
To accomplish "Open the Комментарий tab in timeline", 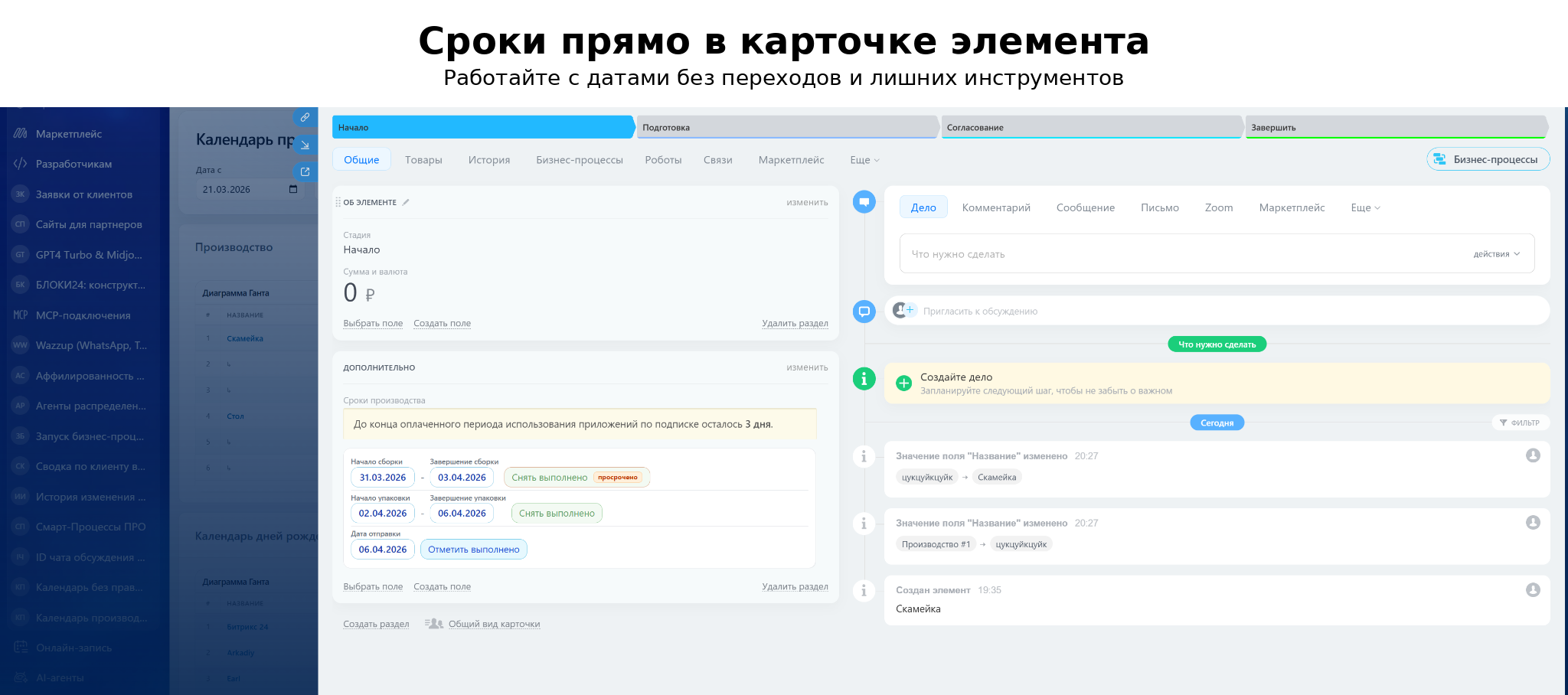I will 996,207.
